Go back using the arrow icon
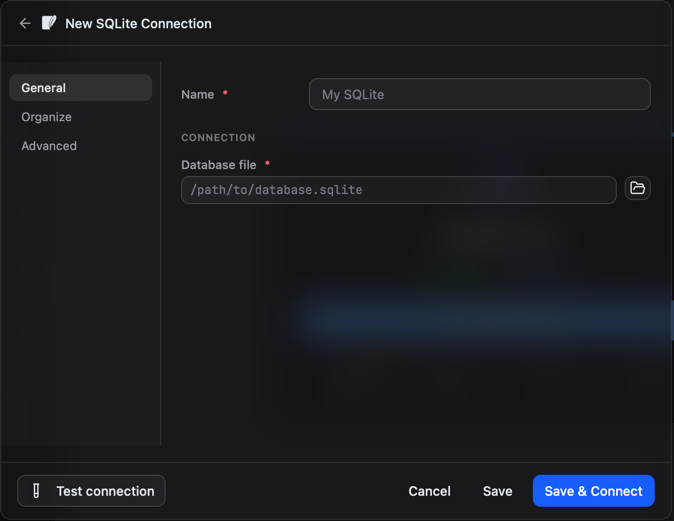Image resolution: width=674 pixels, height=521 pixels. (25, 23)
